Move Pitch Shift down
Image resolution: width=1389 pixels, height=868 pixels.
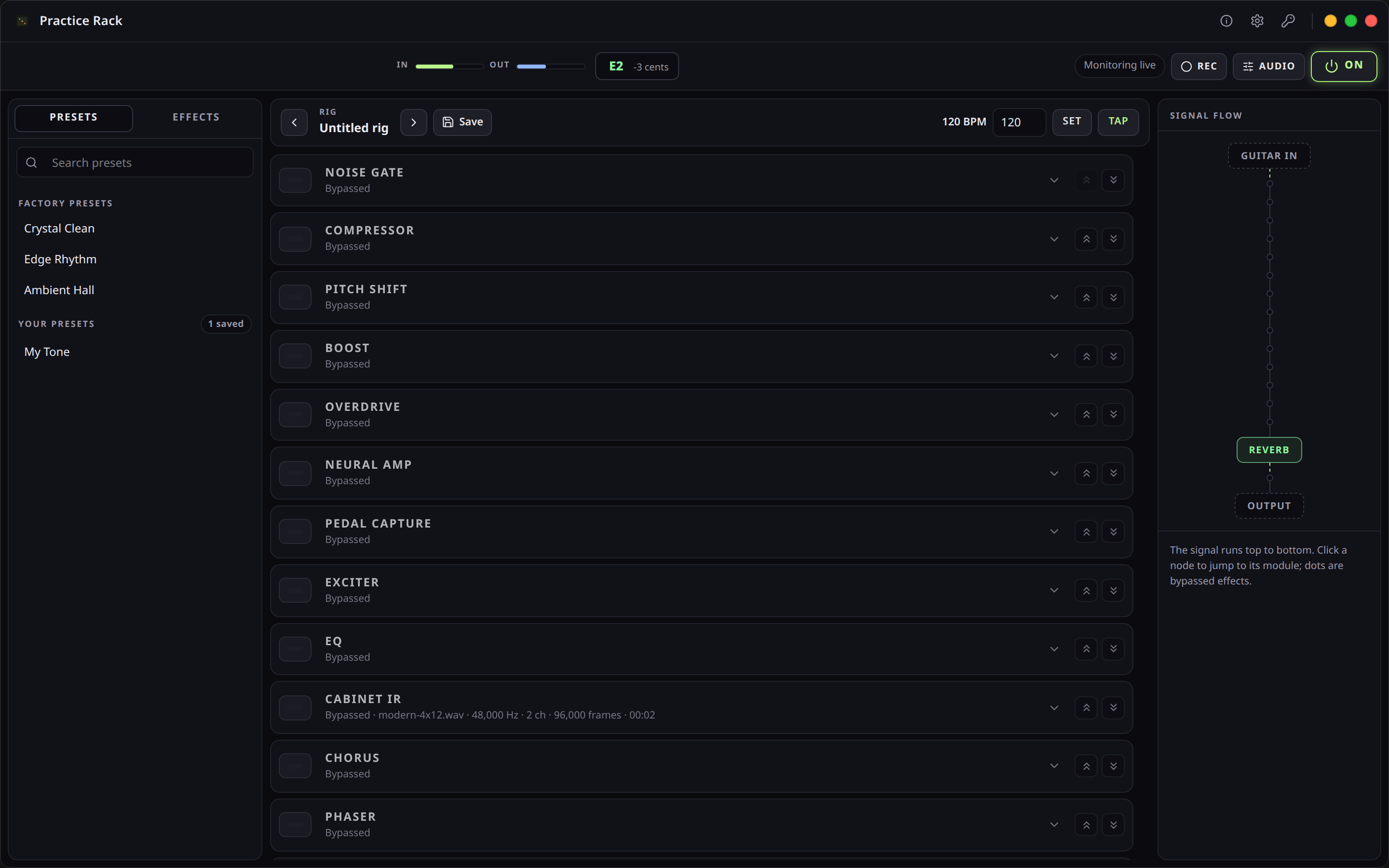pyautogui.click(x=1113, y=298)
